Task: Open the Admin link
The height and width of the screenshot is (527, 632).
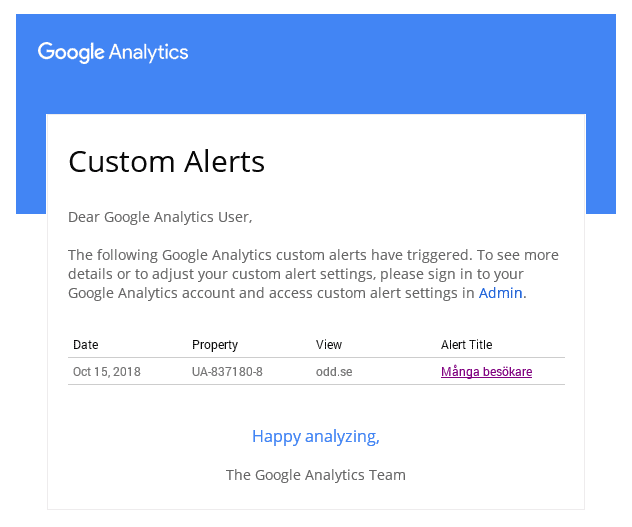Action: pos(500,293)
